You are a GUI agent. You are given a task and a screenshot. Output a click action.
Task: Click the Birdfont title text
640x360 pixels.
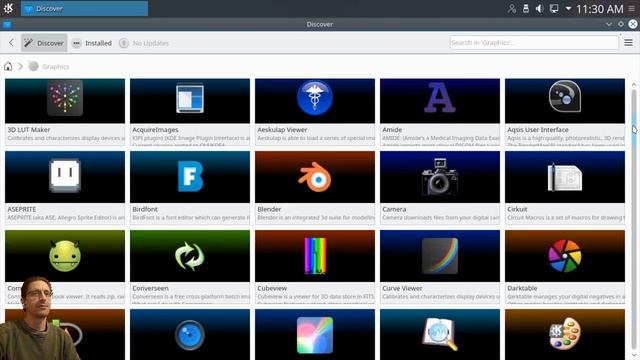coord(144,209)
